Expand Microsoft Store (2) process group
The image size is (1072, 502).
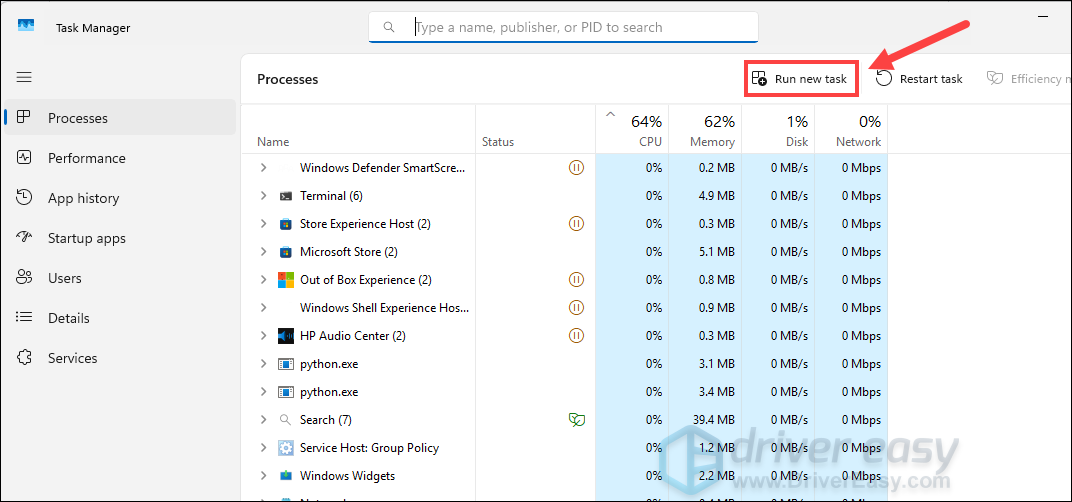(264, 252)
